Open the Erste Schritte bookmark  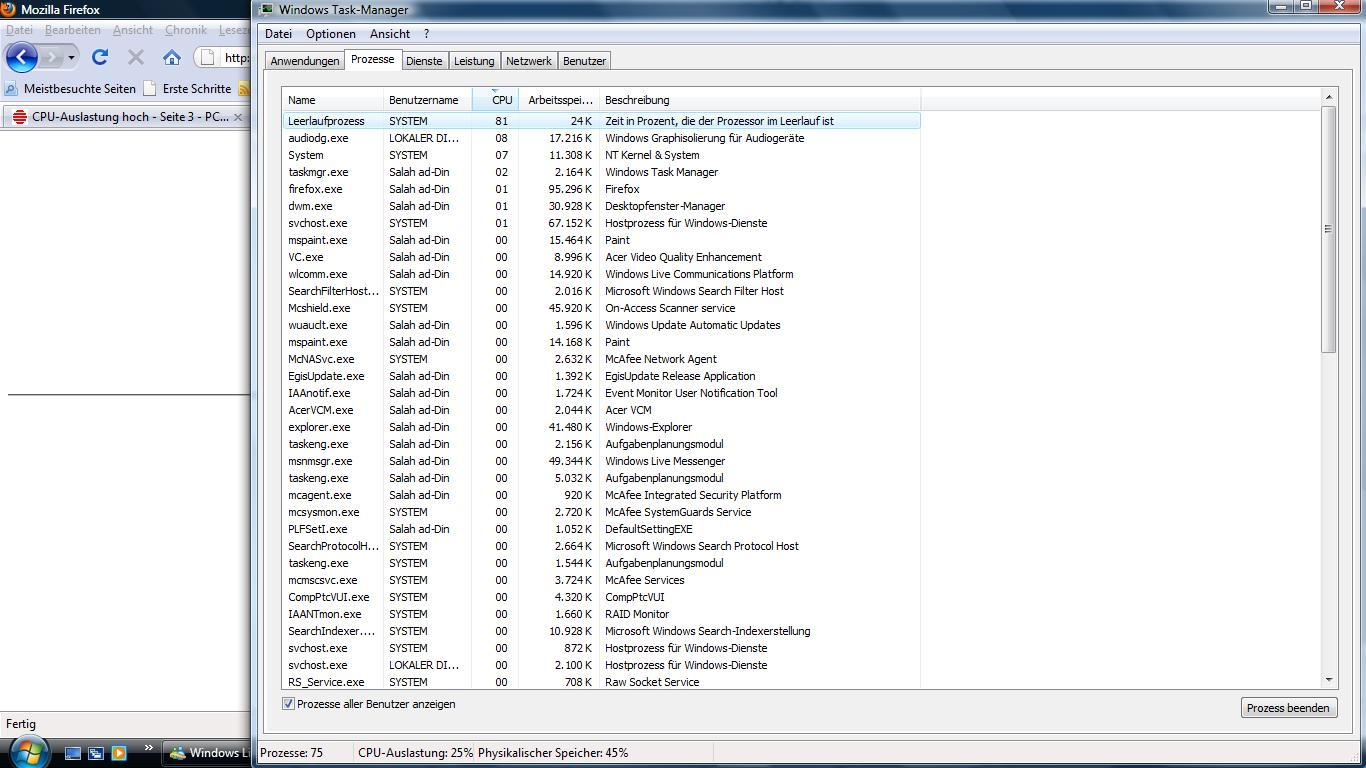187,88
